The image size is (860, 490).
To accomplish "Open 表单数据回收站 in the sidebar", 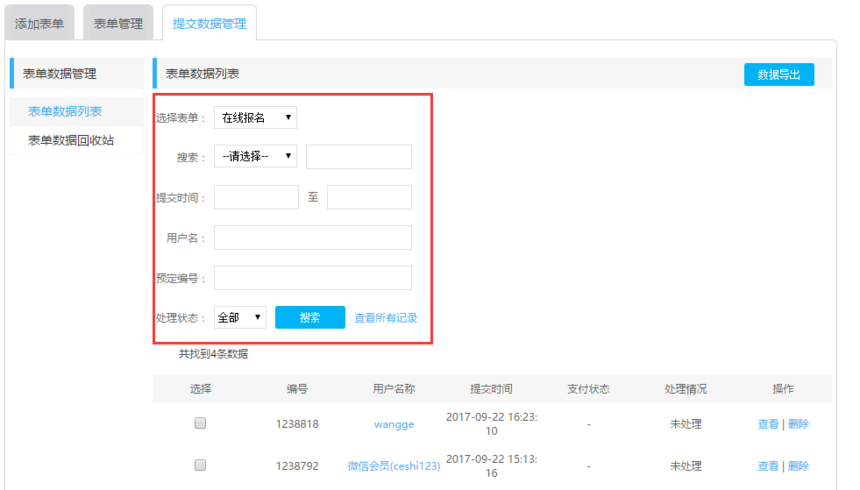I will tap(71, 141).
